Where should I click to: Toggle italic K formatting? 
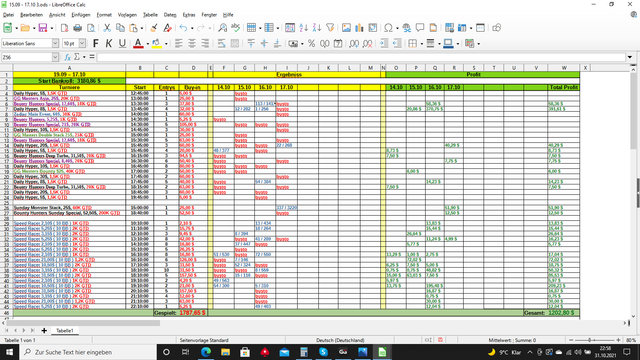(109, 43)
